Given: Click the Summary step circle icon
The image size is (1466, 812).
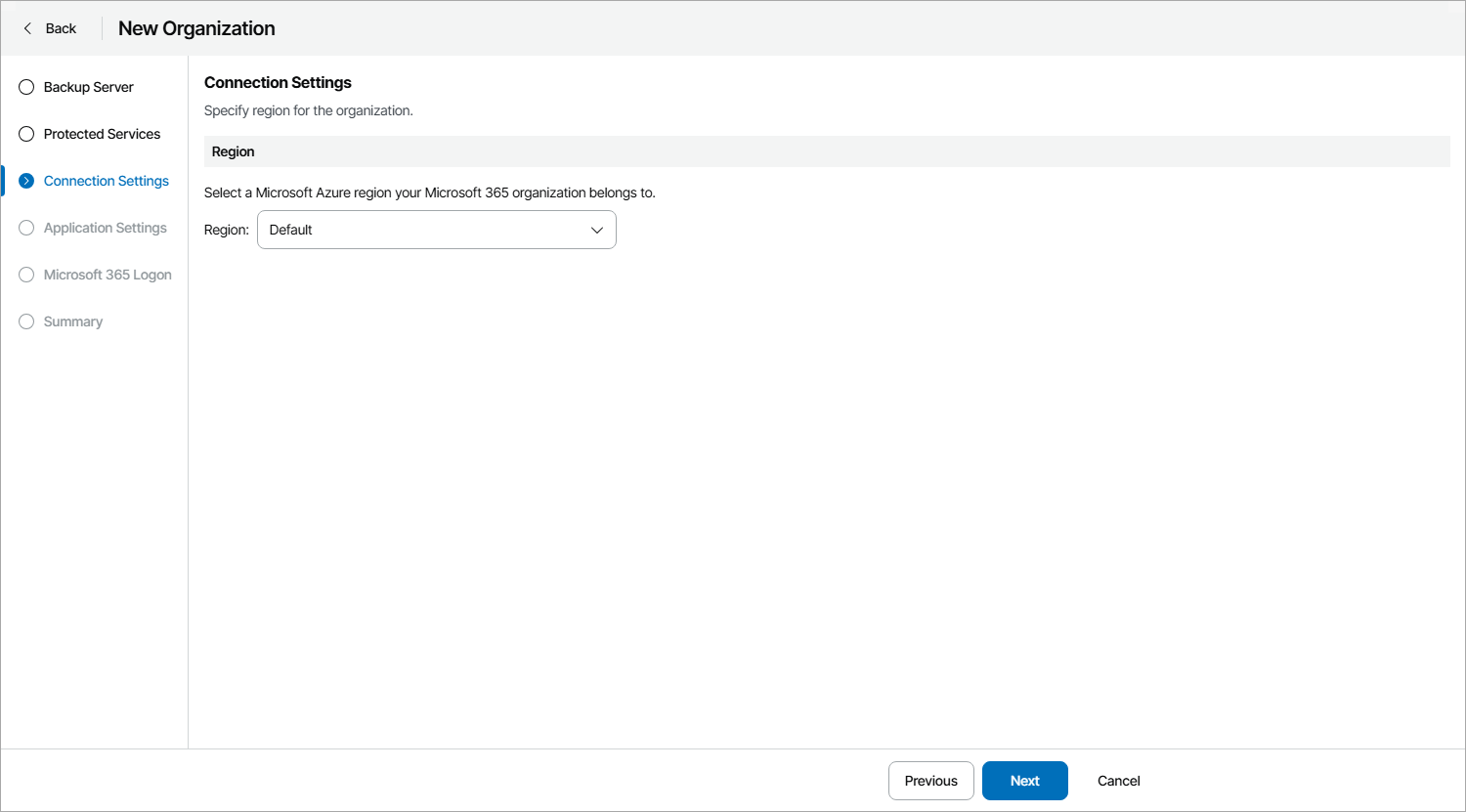Looking at the screenshot, I should click(25, 321).
